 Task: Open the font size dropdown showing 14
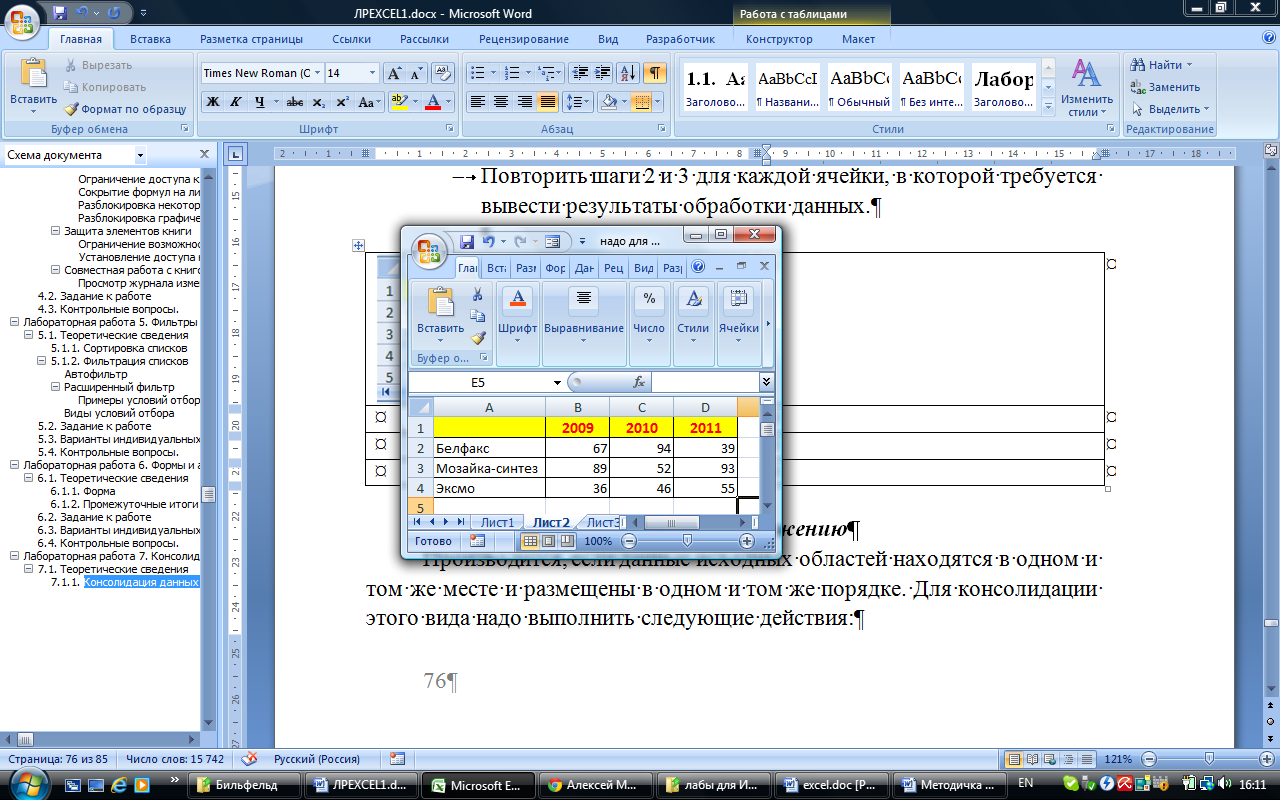tap(373, 73)
